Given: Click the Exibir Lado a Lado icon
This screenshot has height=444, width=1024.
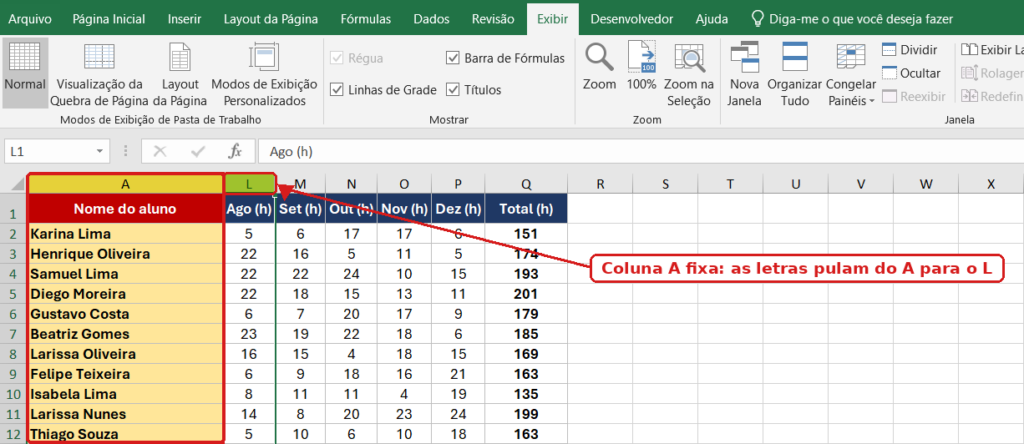Looking at the screenshot, I should coord(967,50).
